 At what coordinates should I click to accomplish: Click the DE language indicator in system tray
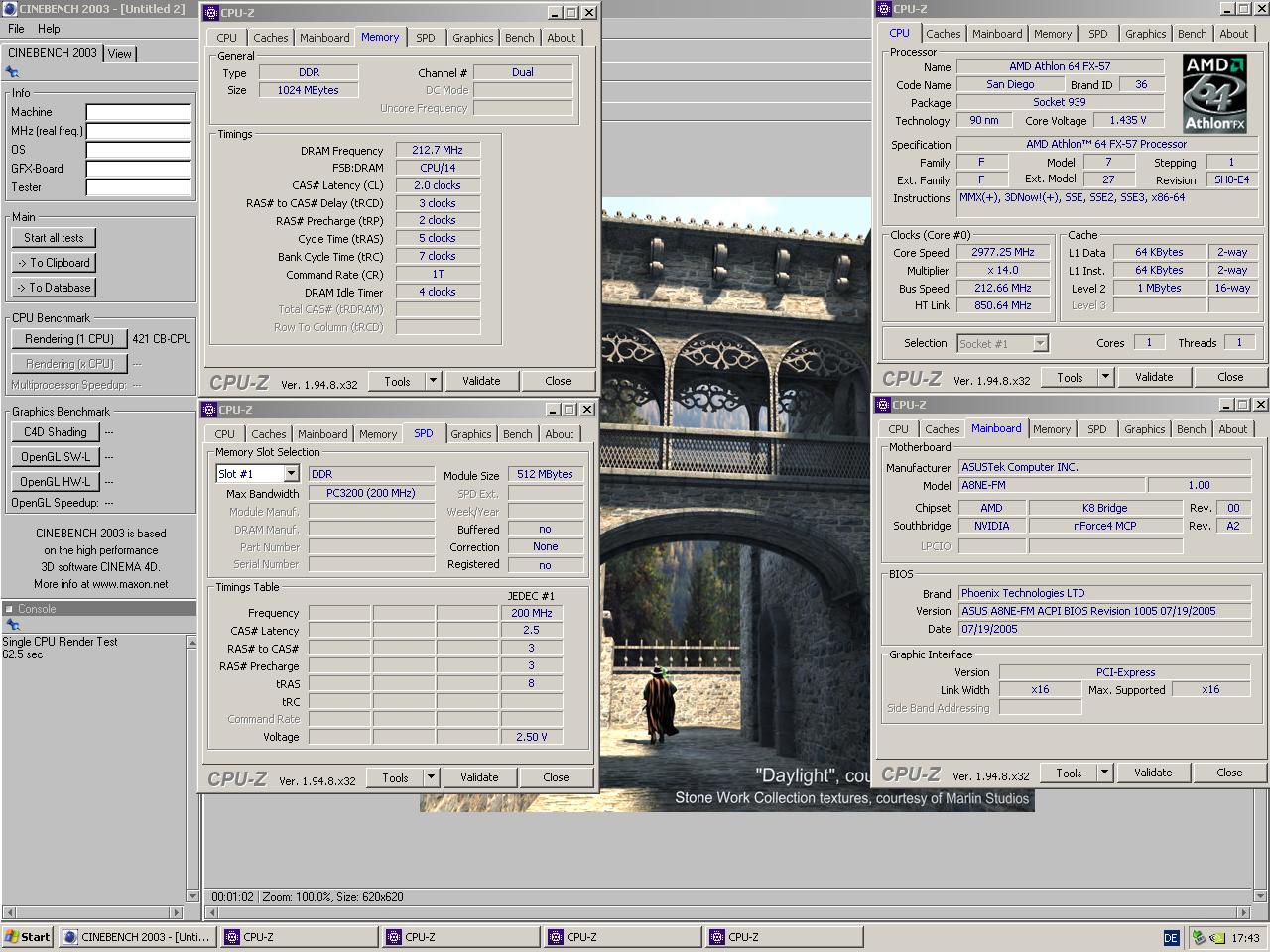click(1171, 937)
